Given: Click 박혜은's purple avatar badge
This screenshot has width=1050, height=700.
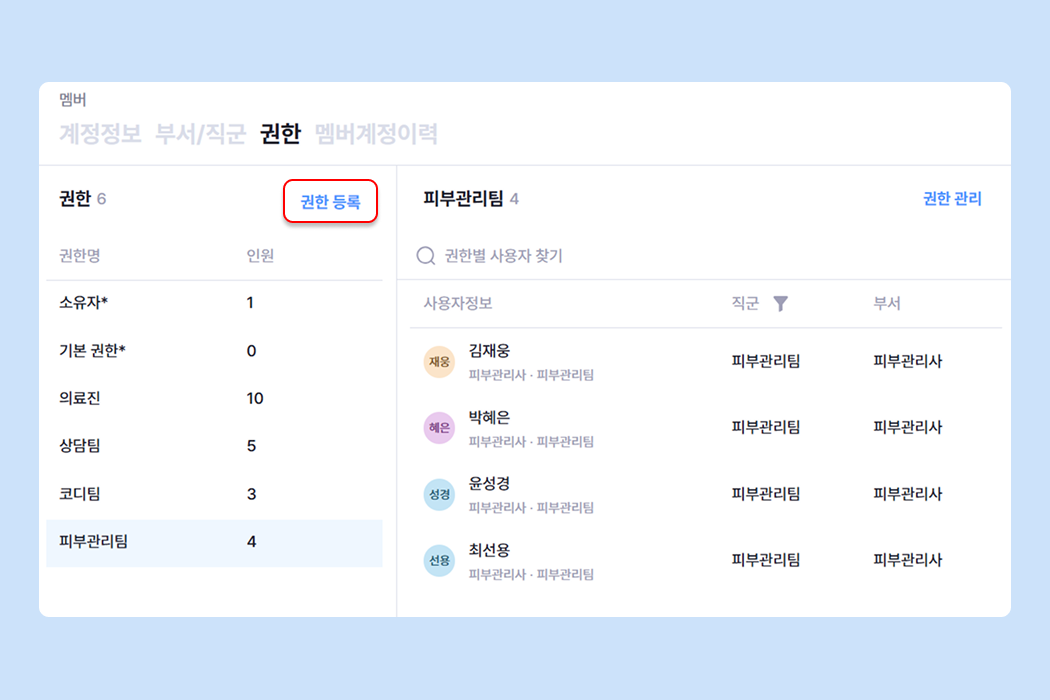Looking at the screenshot, I should [439, 427].
